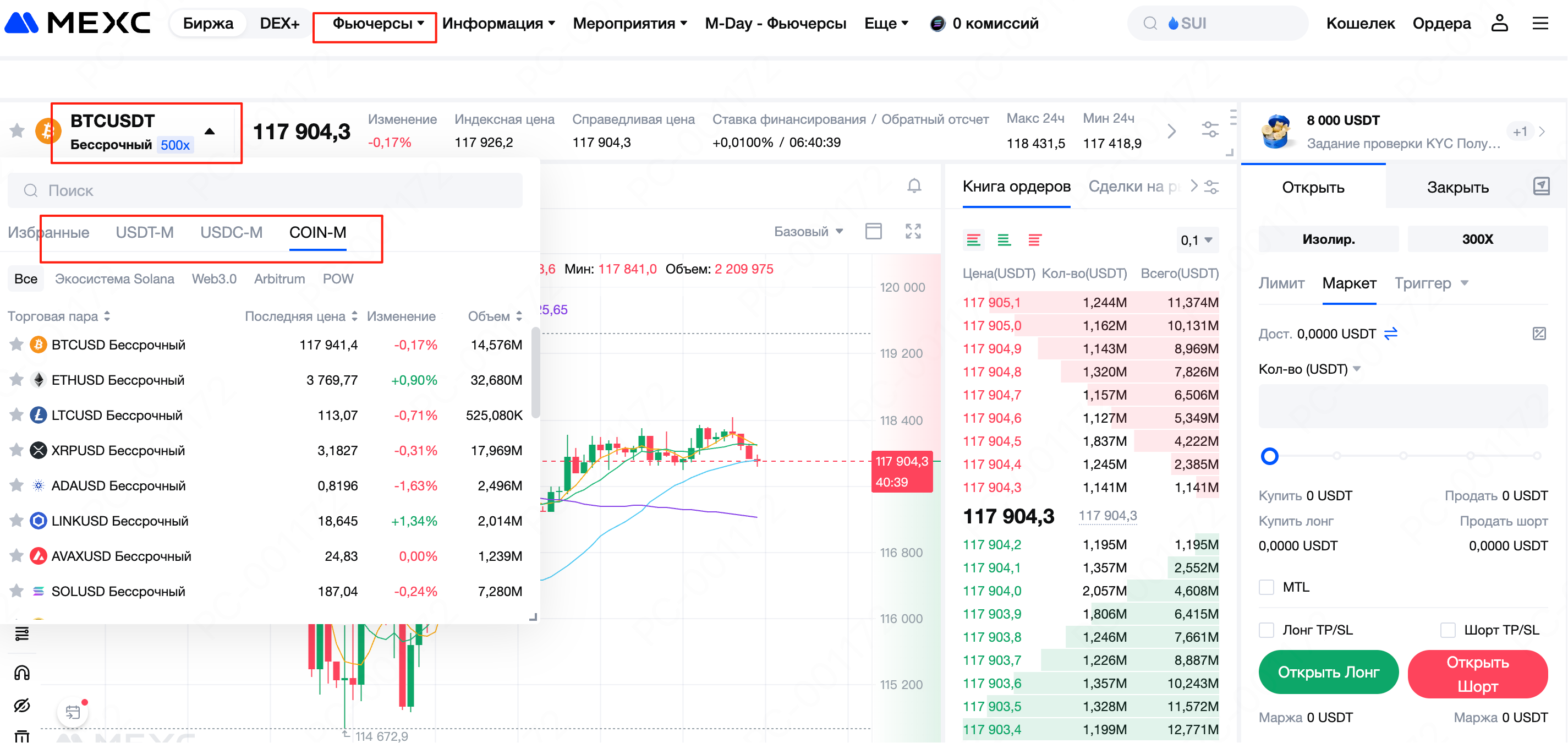Click the Поиск pair search field
The width and height of the screenshot is (1568, 743).
coord(265,190)
